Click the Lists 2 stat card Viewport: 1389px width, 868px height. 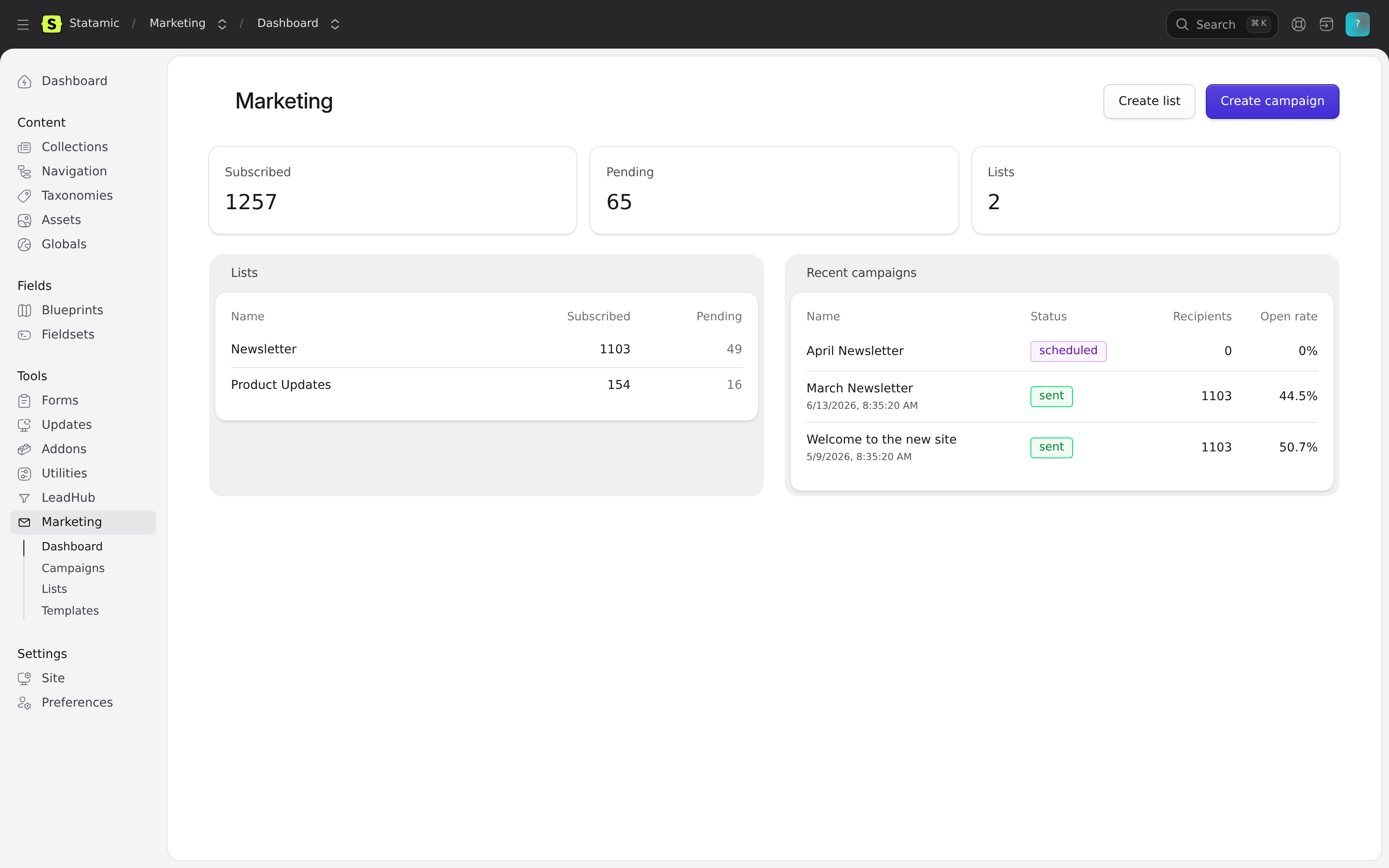pyautogui.click(x=1155, y=190)
